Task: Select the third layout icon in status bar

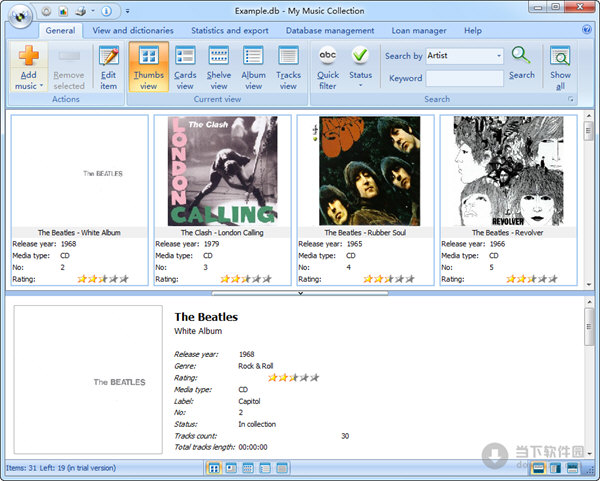Action: [572, 468]
